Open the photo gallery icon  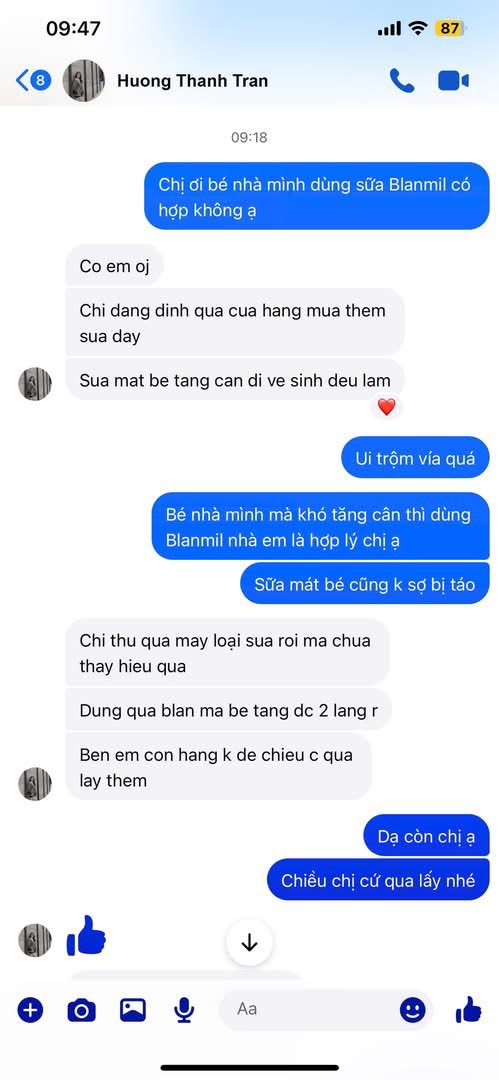pyautogui.click(x=132, y=1010)
